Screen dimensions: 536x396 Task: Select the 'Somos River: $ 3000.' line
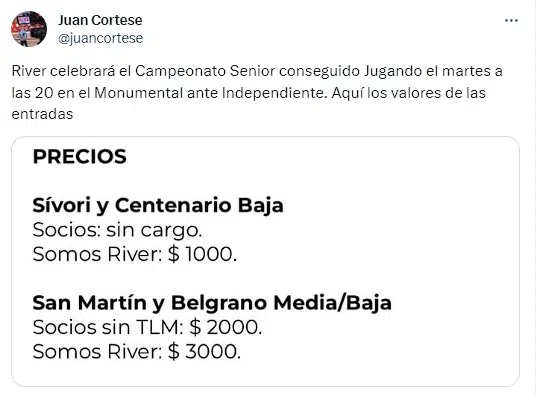[137, 352]
